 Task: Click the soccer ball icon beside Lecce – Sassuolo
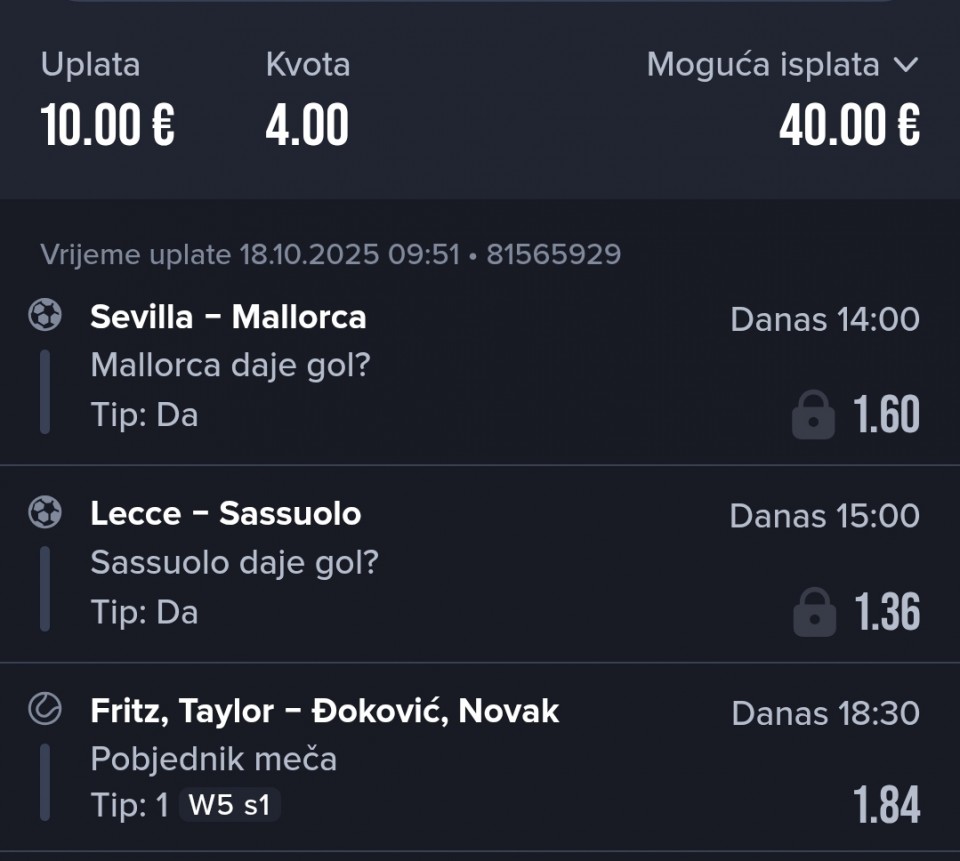click(45, 513)
